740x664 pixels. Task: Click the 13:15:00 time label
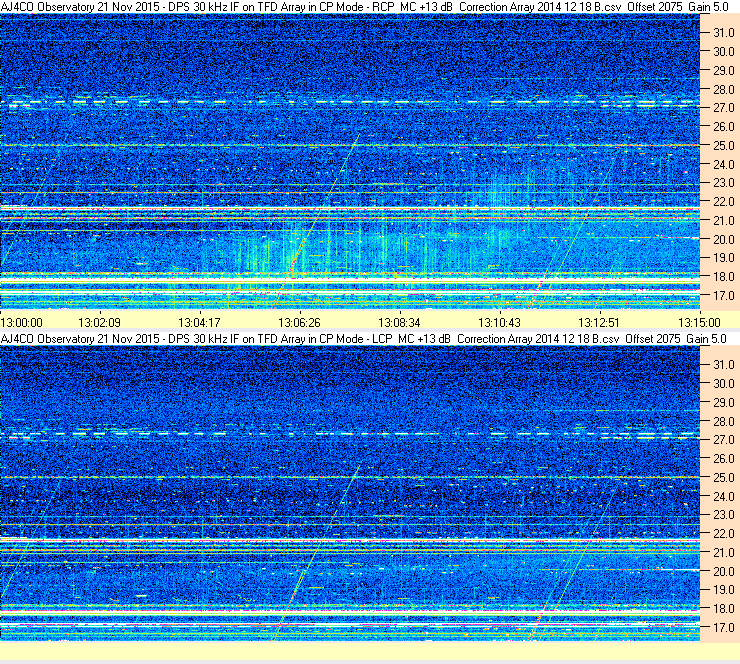pyautogui.click(x=699, y=323)
